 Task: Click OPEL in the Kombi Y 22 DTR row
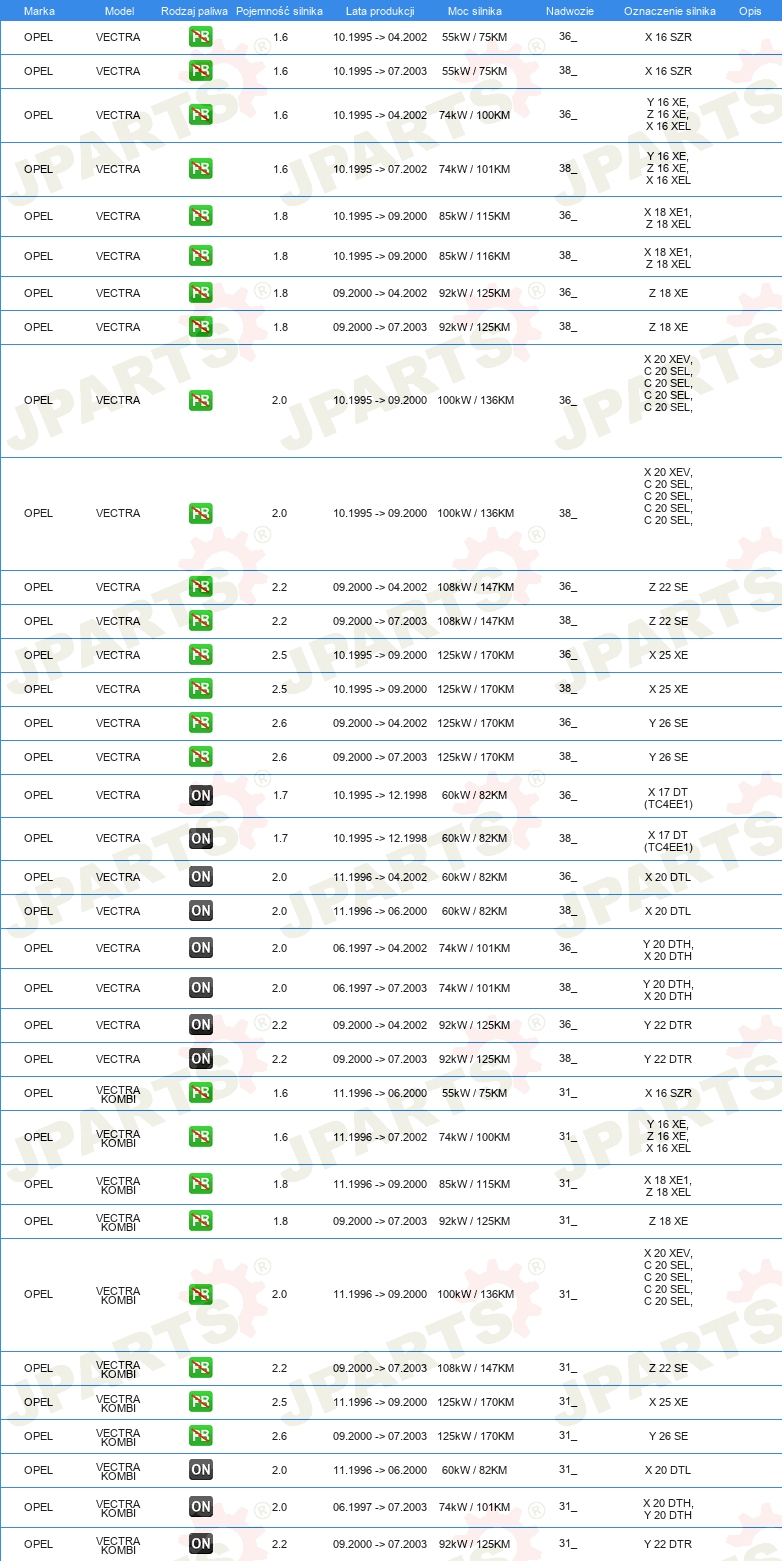pos(38,1544)
